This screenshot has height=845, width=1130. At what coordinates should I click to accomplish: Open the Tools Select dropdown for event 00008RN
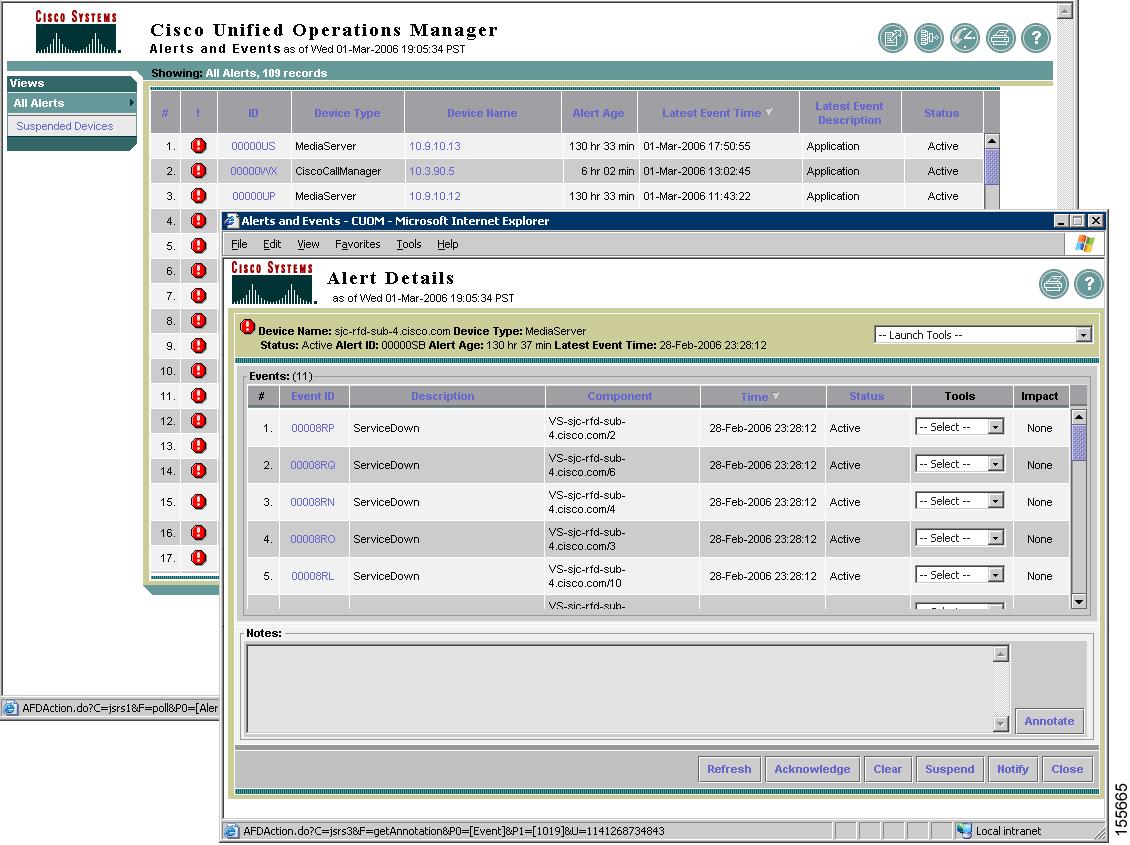coord(959,501)
